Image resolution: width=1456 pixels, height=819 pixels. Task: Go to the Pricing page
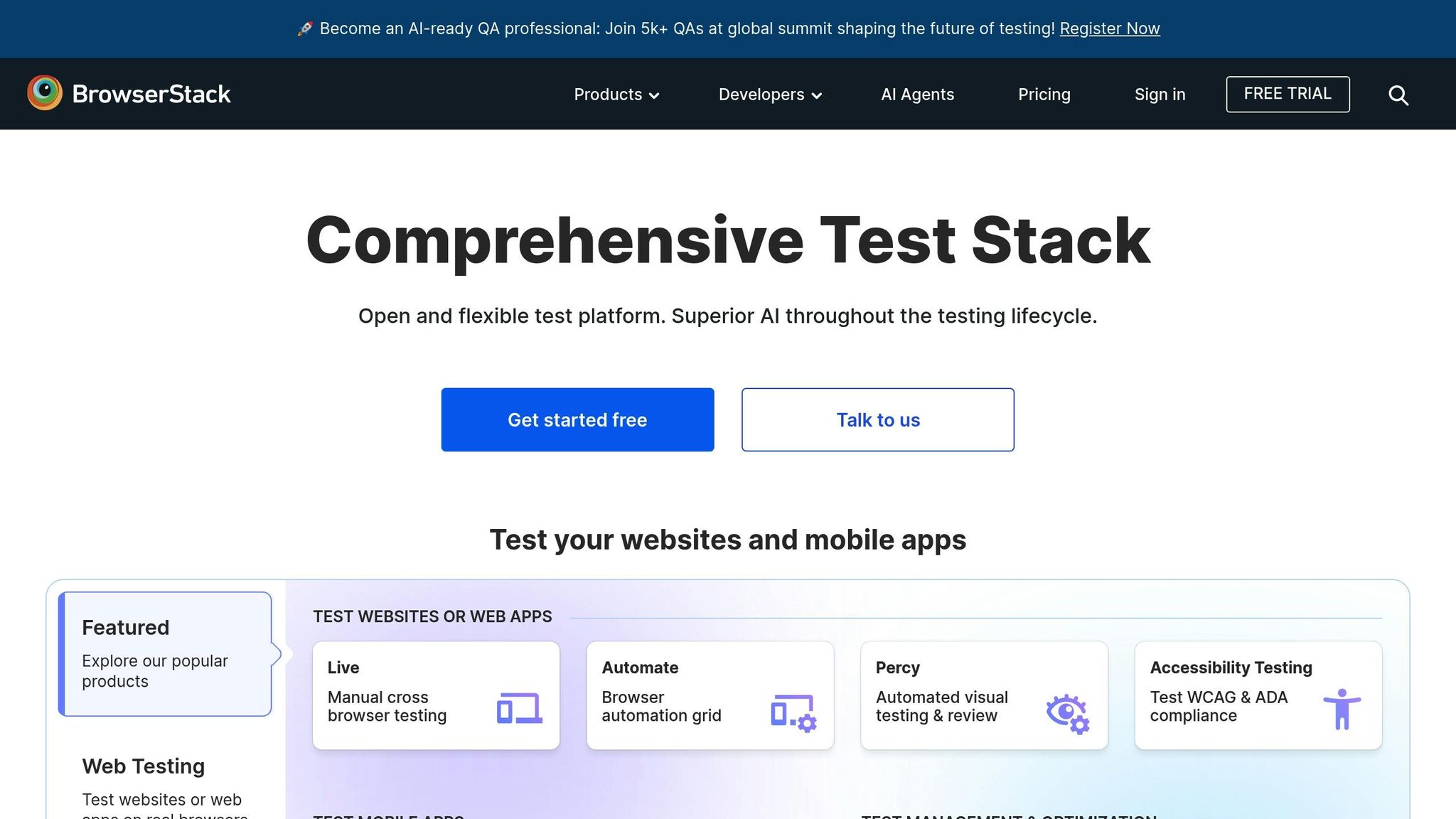click(x=1044, y=95)
